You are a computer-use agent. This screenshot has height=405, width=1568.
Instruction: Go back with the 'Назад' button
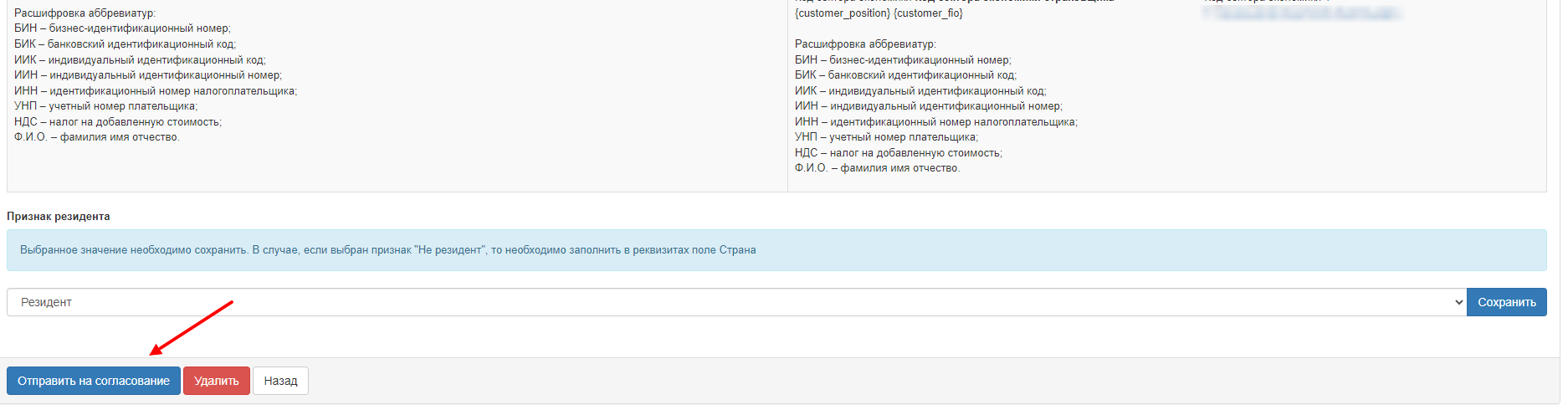click(280, 381)
